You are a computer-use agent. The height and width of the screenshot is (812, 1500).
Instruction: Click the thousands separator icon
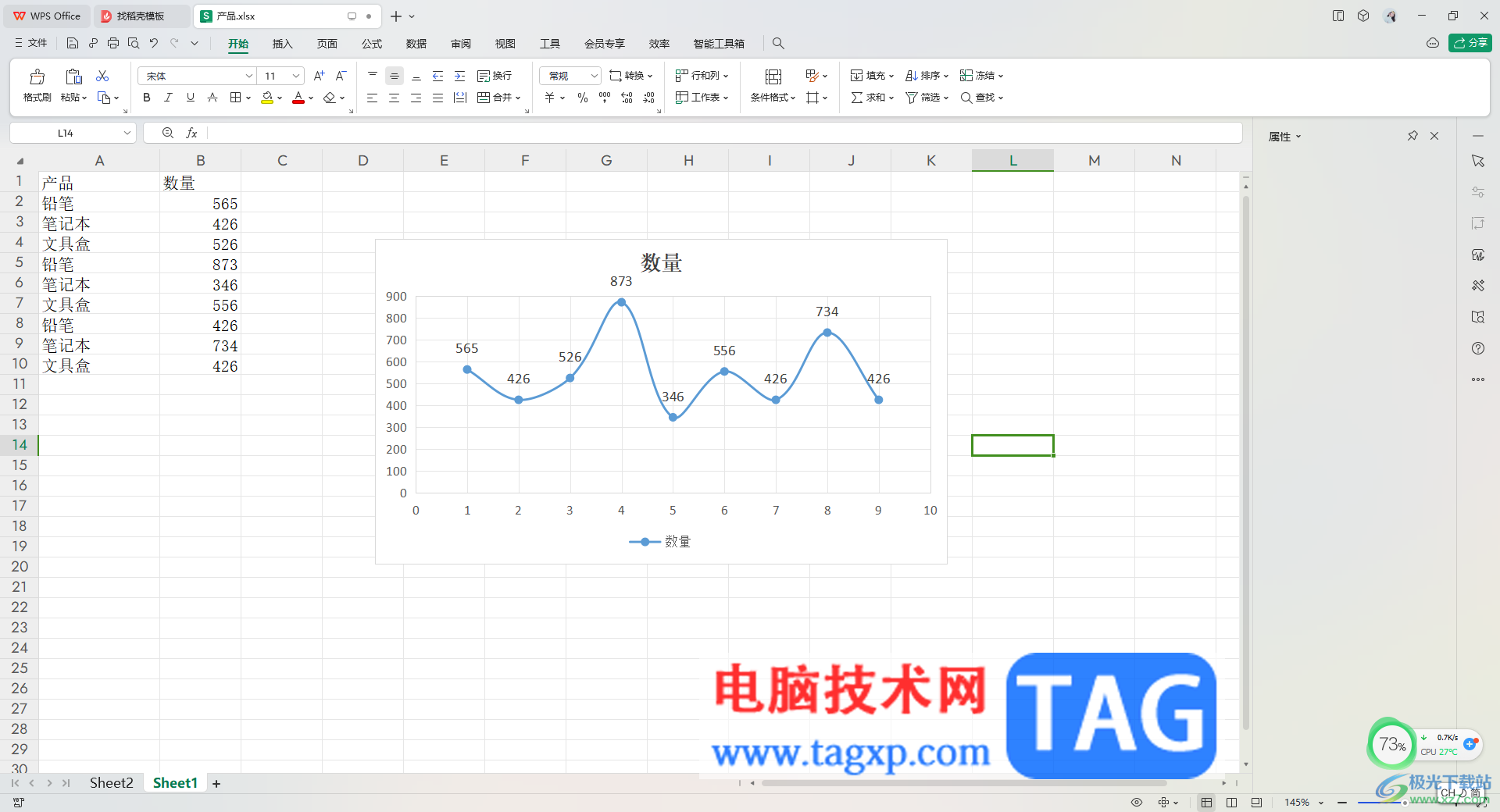(605, 98)
